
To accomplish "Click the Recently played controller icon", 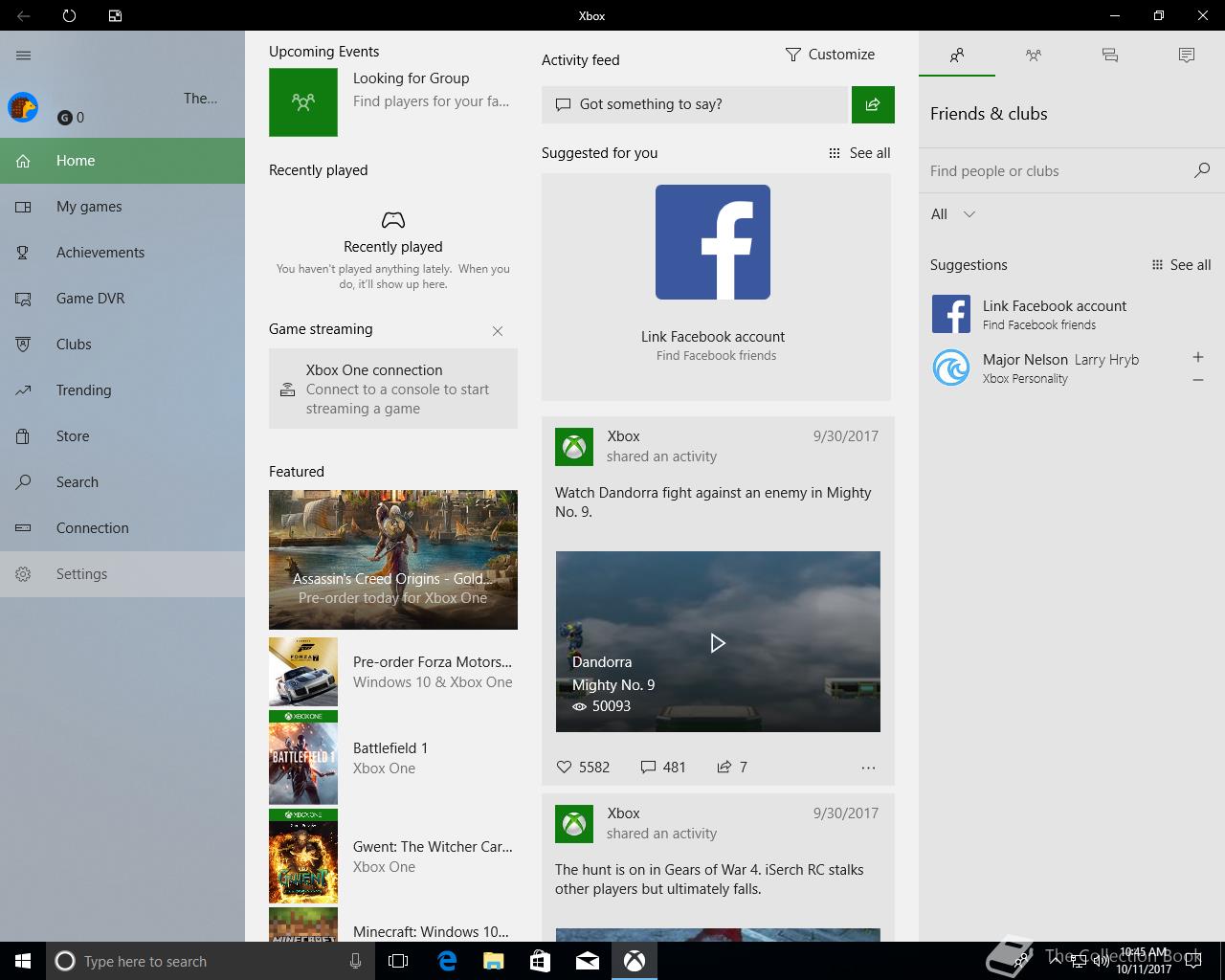I will (393, 220).
